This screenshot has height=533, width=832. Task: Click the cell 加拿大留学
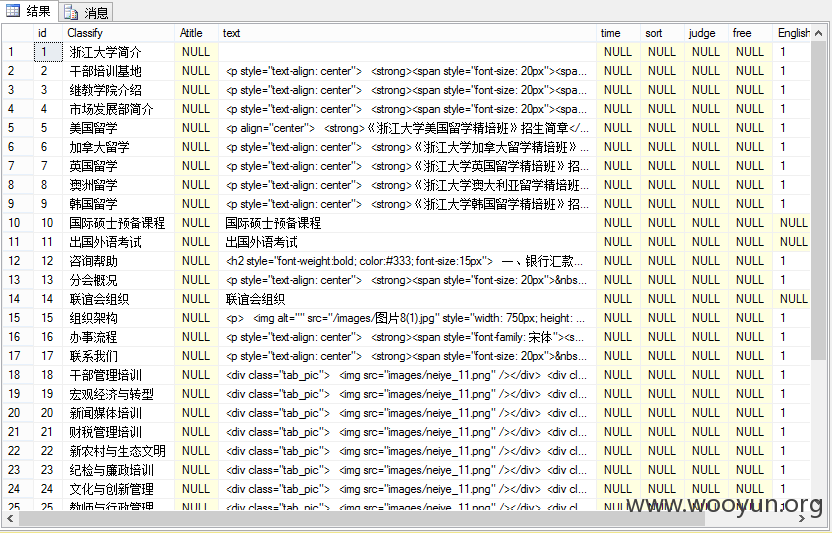tap(118, 147)
